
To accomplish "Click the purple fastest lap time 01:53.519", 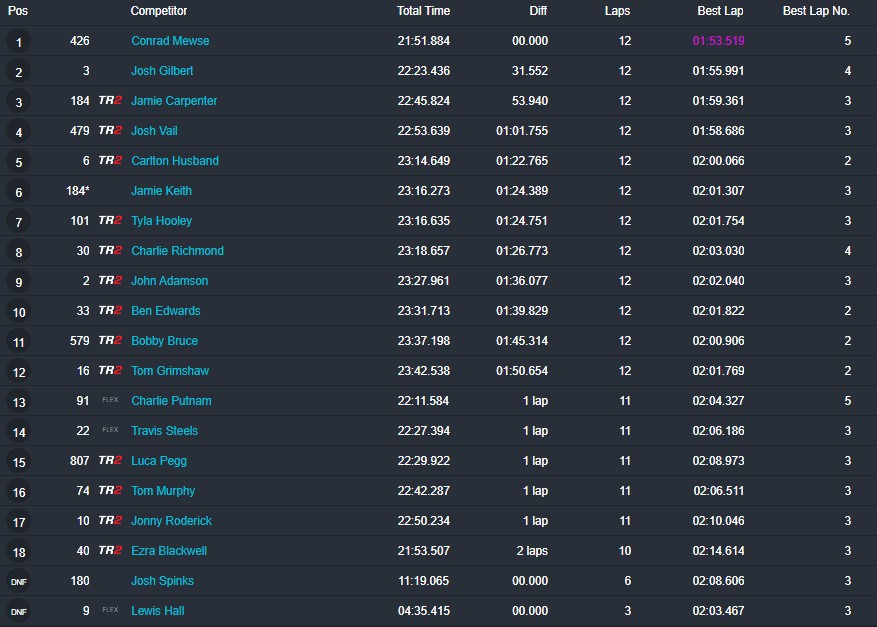I will [718, 41].
